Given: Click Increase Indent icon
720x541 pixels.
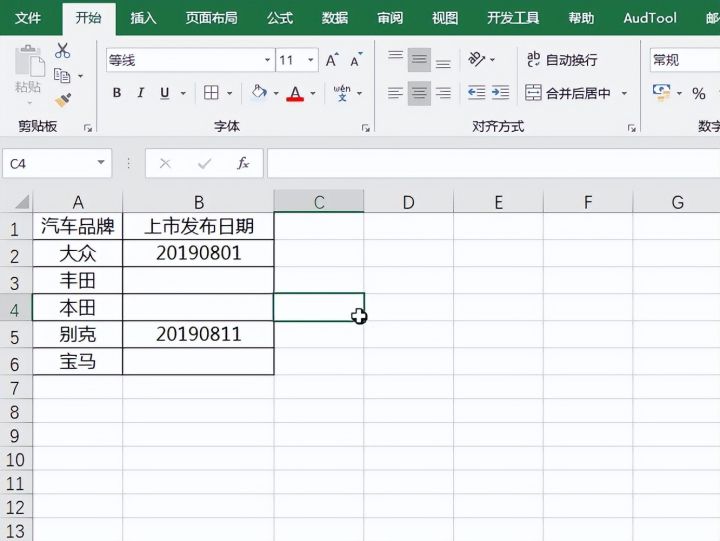Looking at the screenshot, I should click(x=501, y=93).
